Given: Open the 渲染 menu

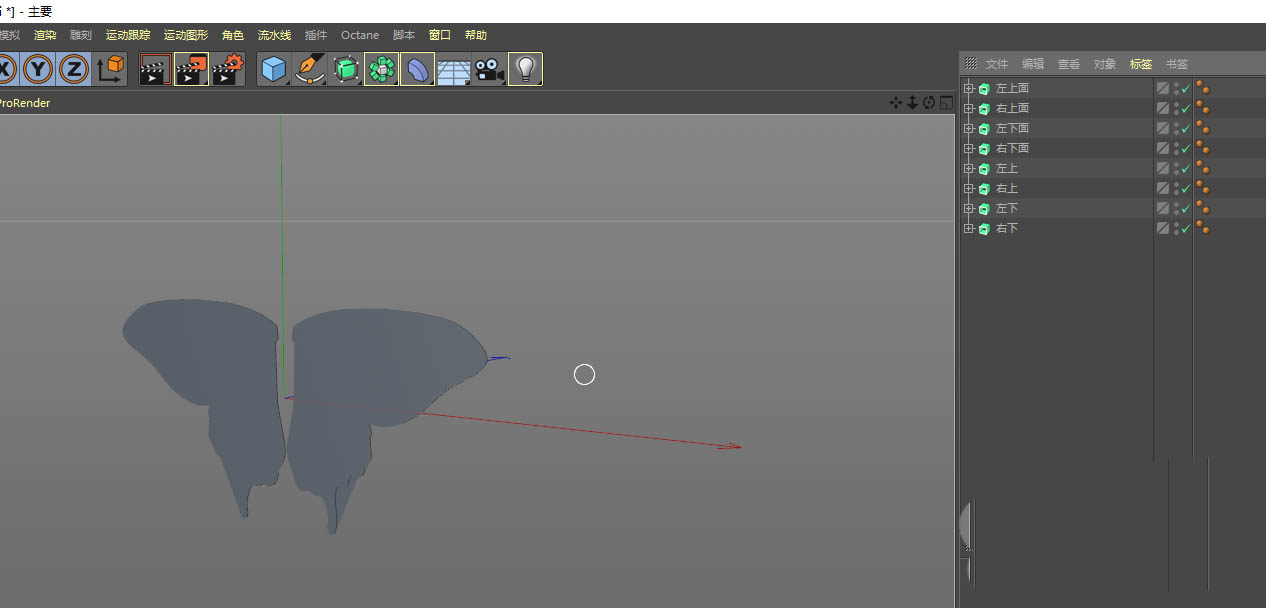Looking at the screenshot, I should pos(45,35).
